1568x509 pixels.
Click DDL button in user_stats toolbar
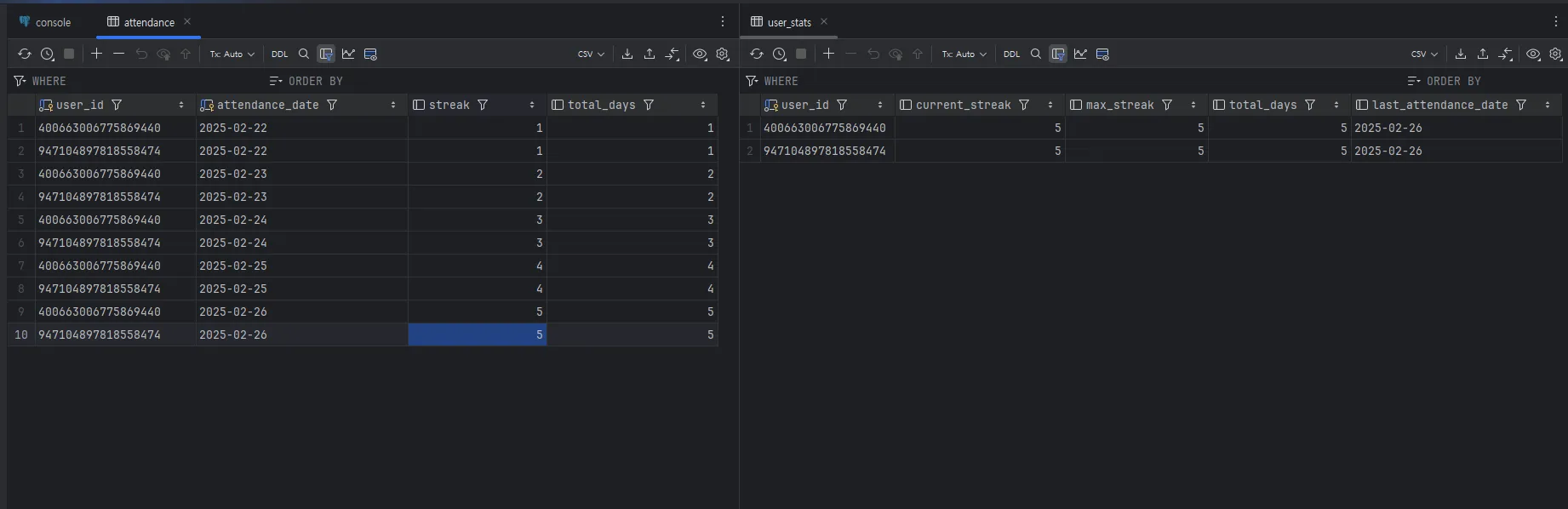point(1011,54)
